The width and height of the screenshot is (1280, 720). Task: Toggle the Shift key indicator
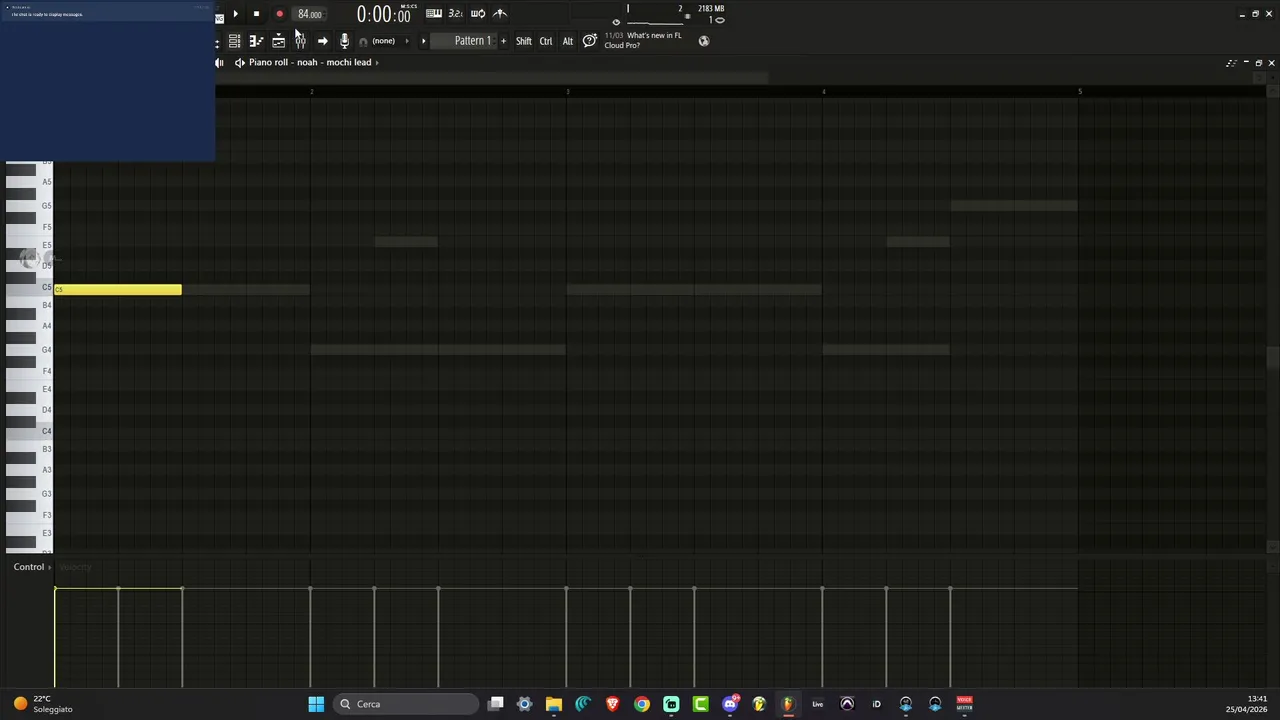tap(524, 41)
